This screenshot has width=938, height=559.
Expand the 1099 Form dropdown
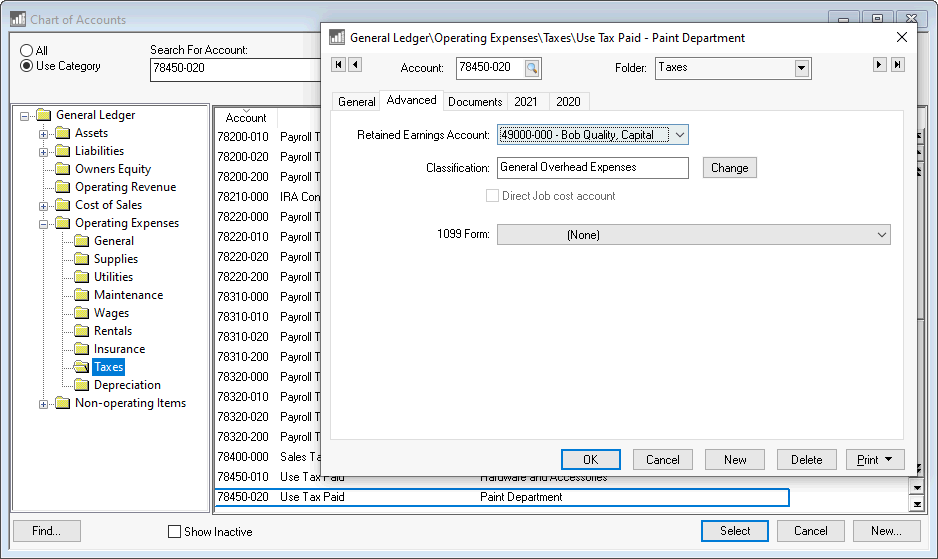(881, 235)
